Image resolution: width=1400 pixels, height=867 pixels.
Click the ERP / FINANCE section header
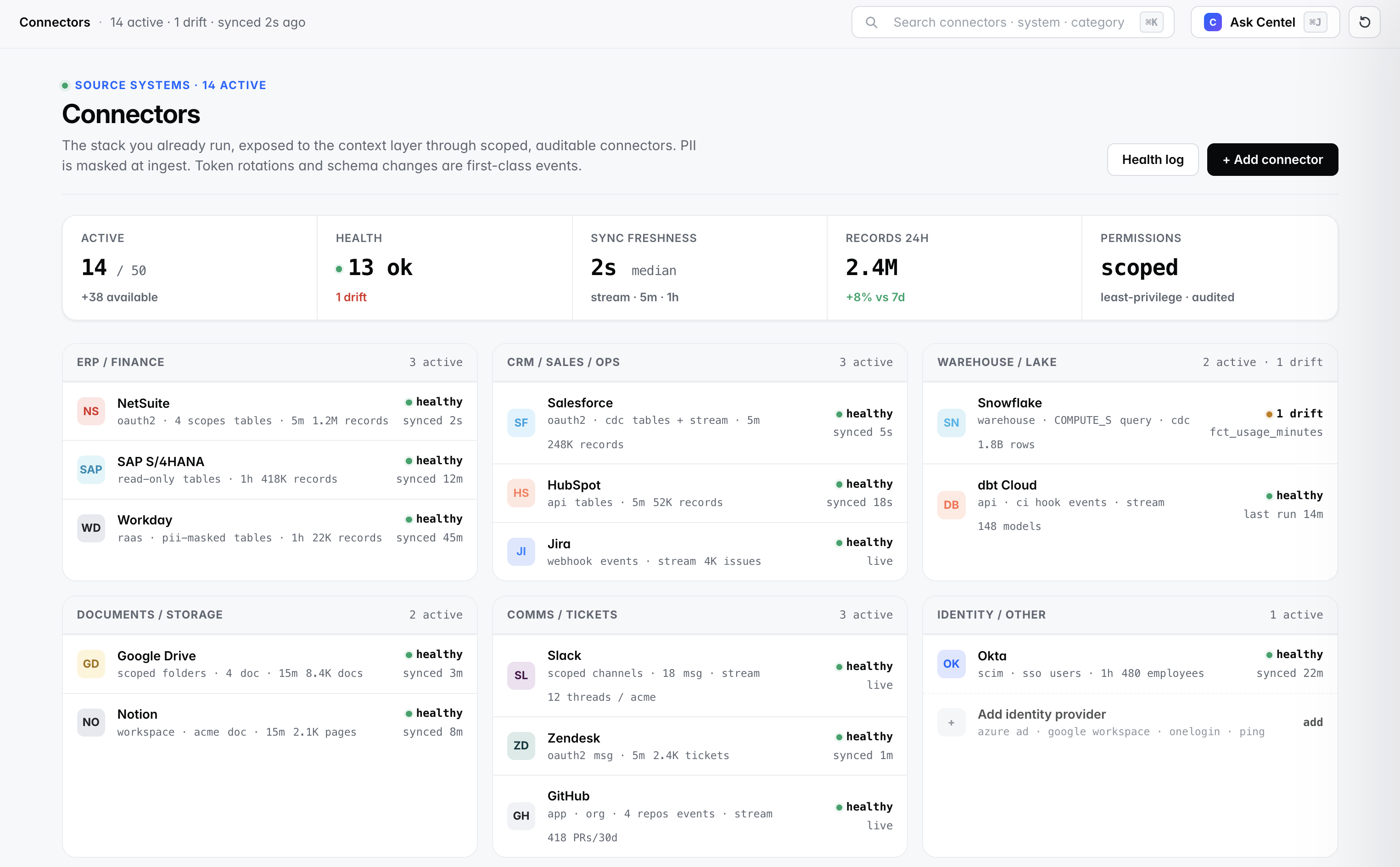coord(120,362)
